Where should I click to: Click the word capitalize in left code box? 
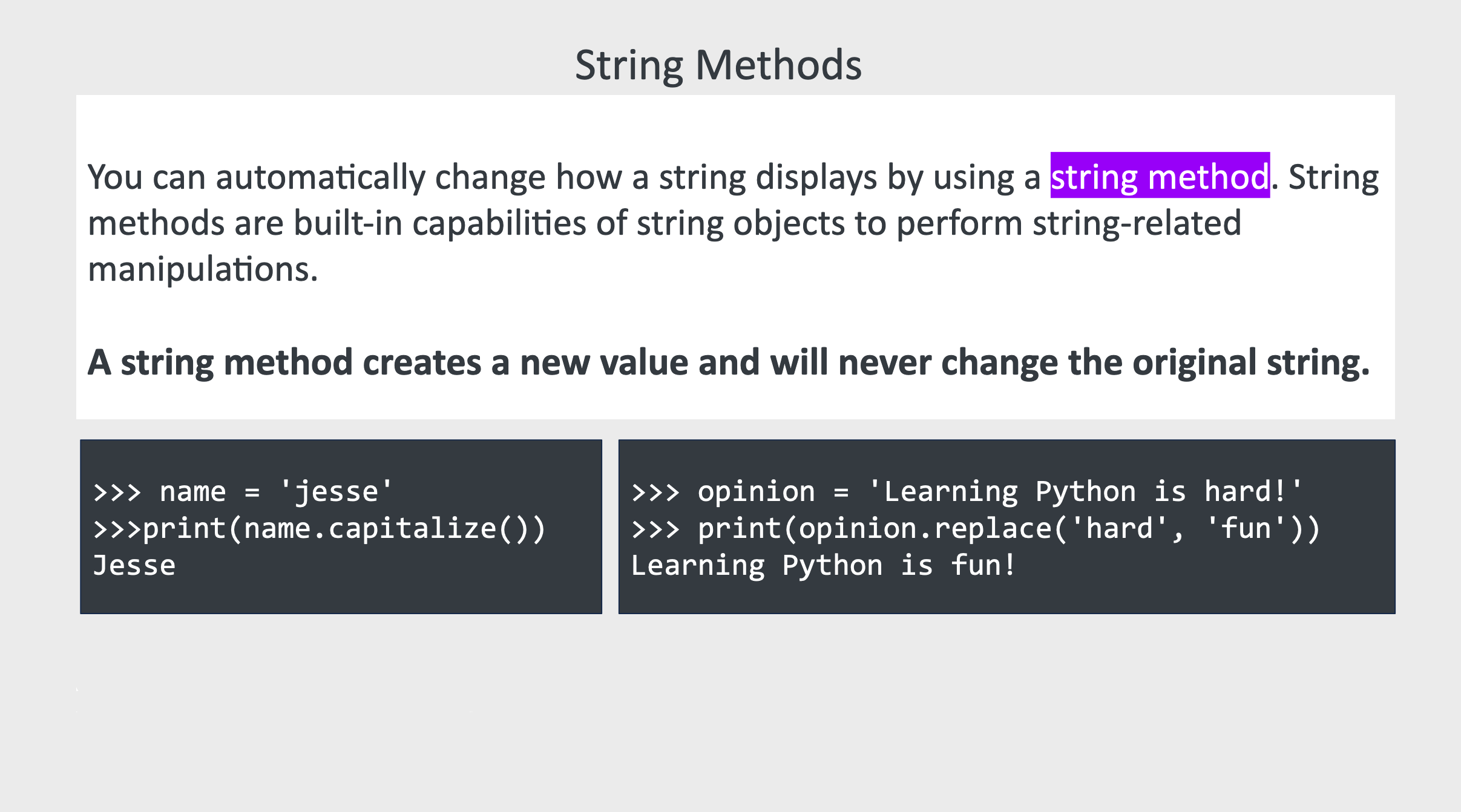[412, 529]
